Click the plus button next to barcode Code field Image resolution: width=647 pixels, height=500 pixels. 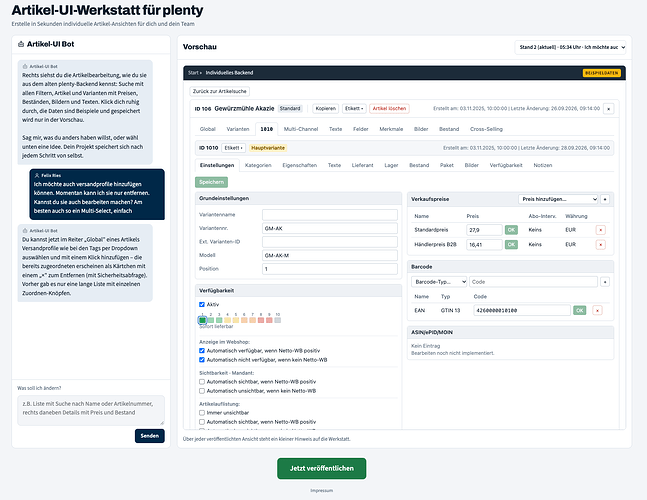[x=604, y=282]
